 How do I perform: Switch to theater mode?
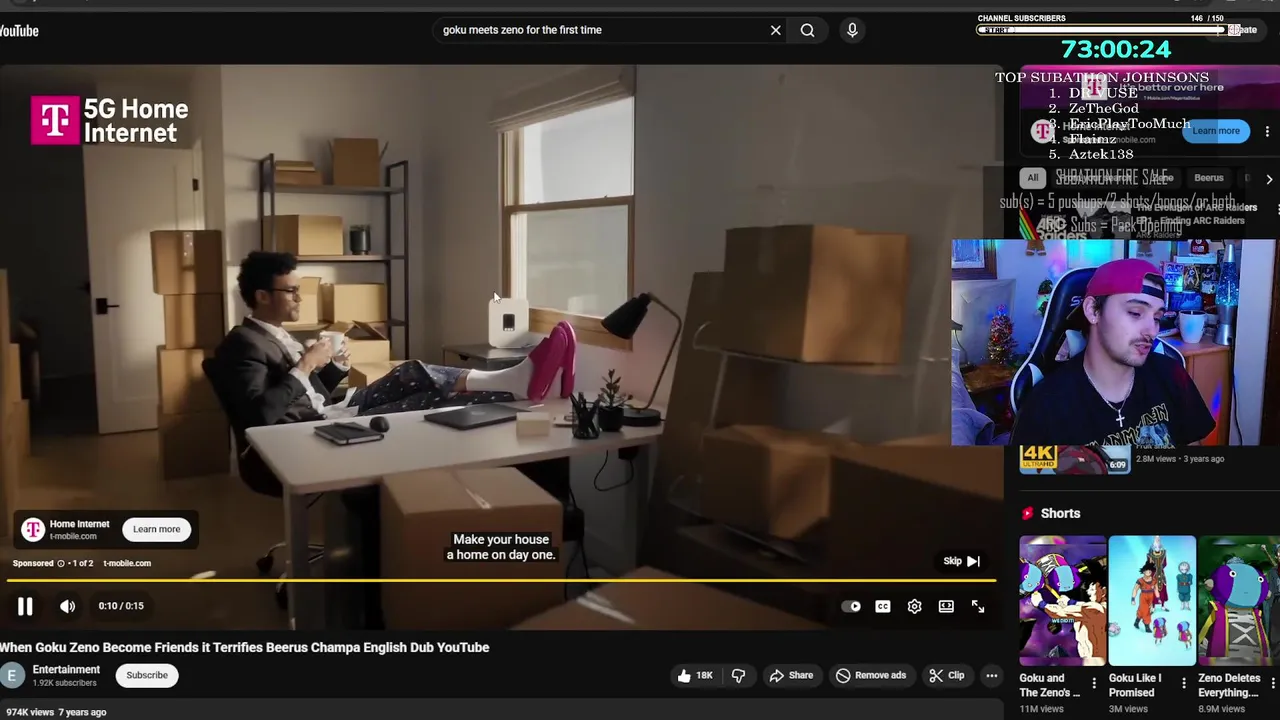point(946,606)
